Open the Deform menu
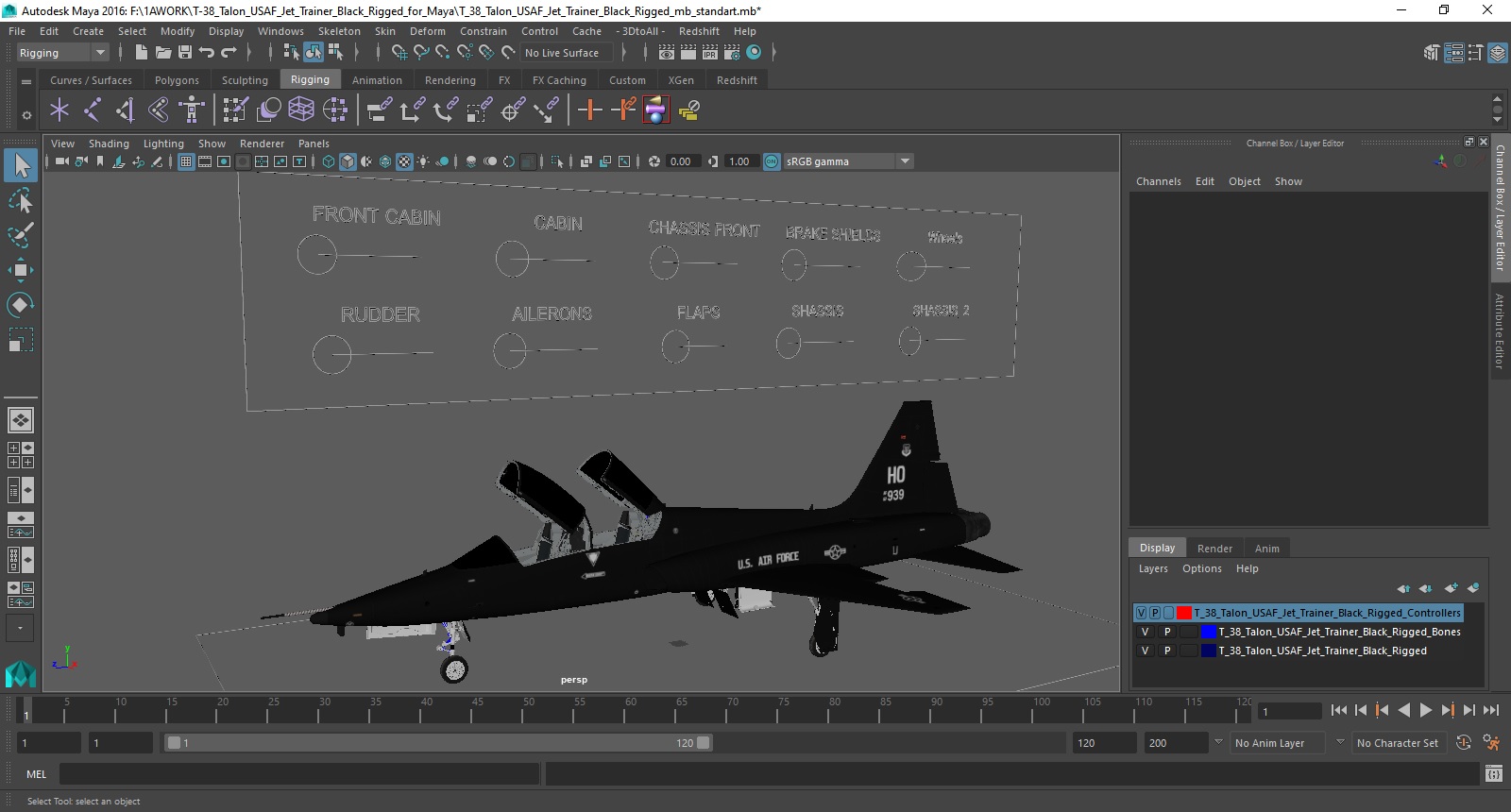 pos(427,31)
